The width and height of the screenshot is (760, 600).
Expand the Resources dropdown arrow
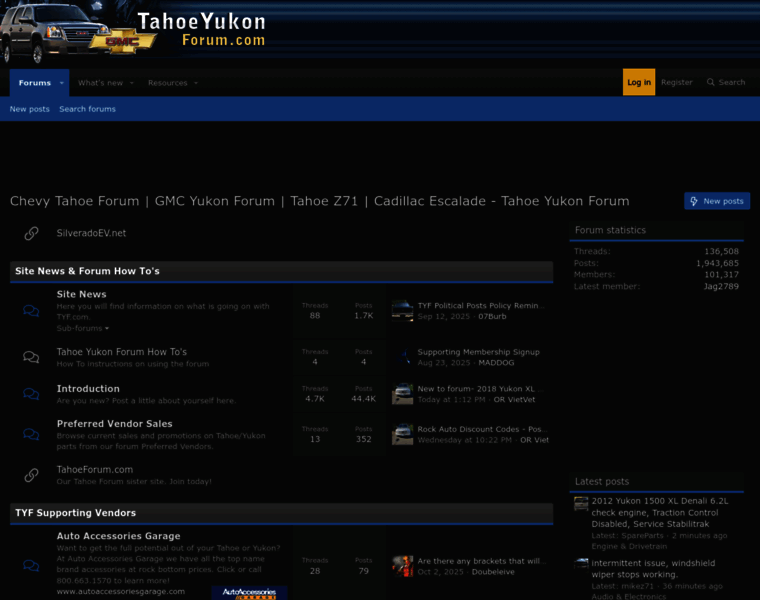(196, 83)
